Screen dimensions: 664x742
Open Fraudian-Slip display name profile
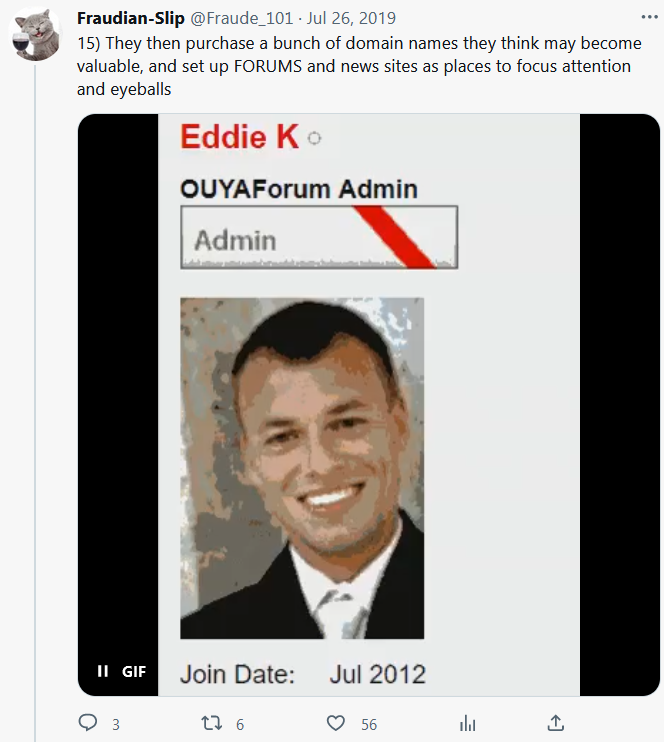point(131,18)
